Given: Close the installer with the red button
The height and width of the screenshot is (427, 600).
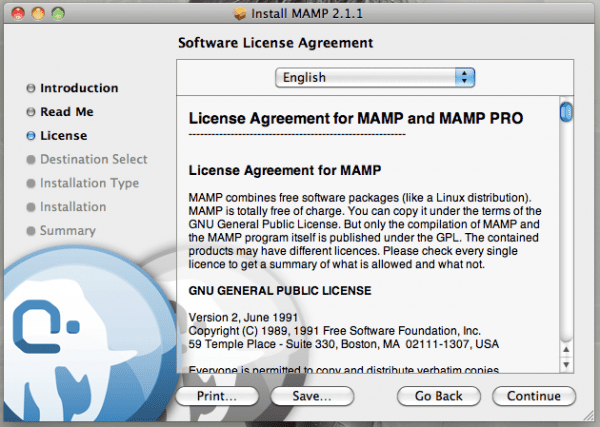Looking at the screenshot, I should pos(17,15).
